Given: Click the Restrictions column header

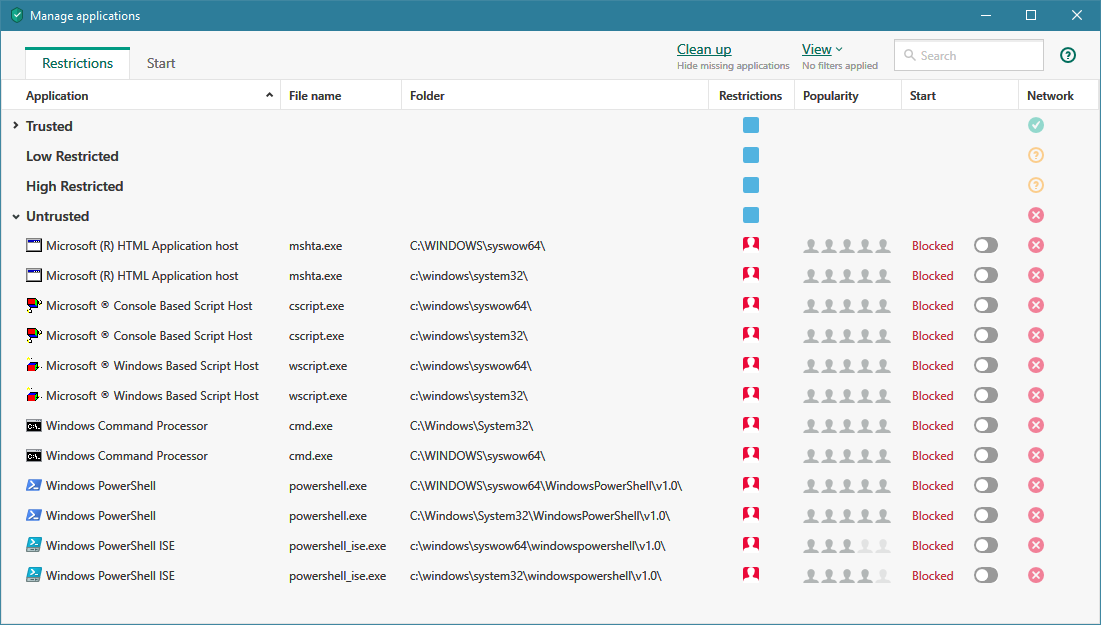Looking at the screenshot, I should pyautogui.click(x=750, y=96).
